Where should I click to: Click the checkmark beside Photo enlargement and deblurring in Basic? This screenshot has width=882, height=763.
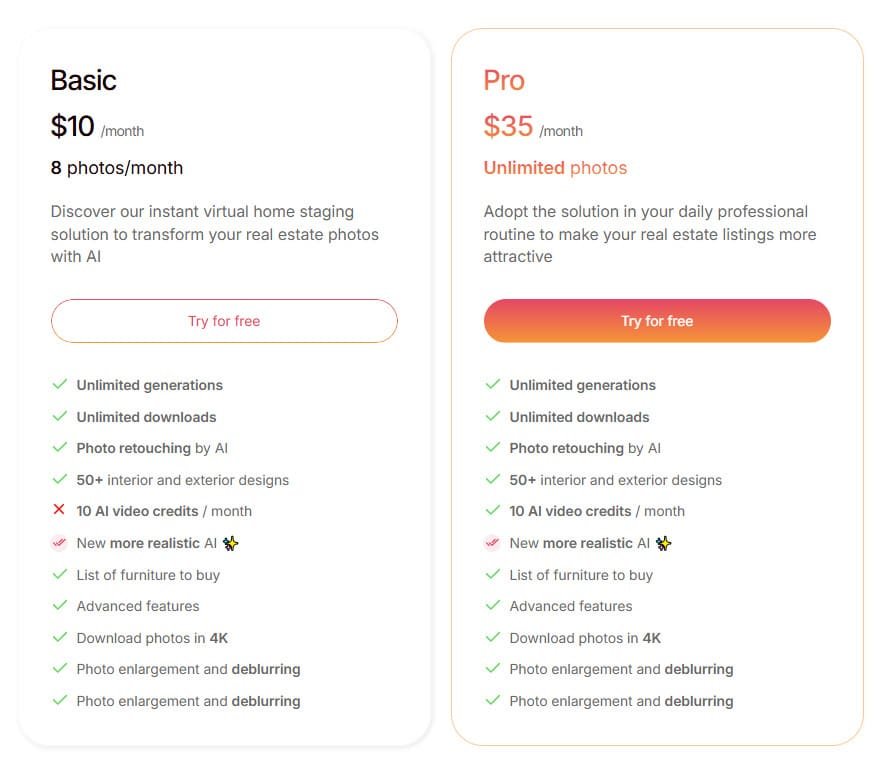click(x=60, y=669)
